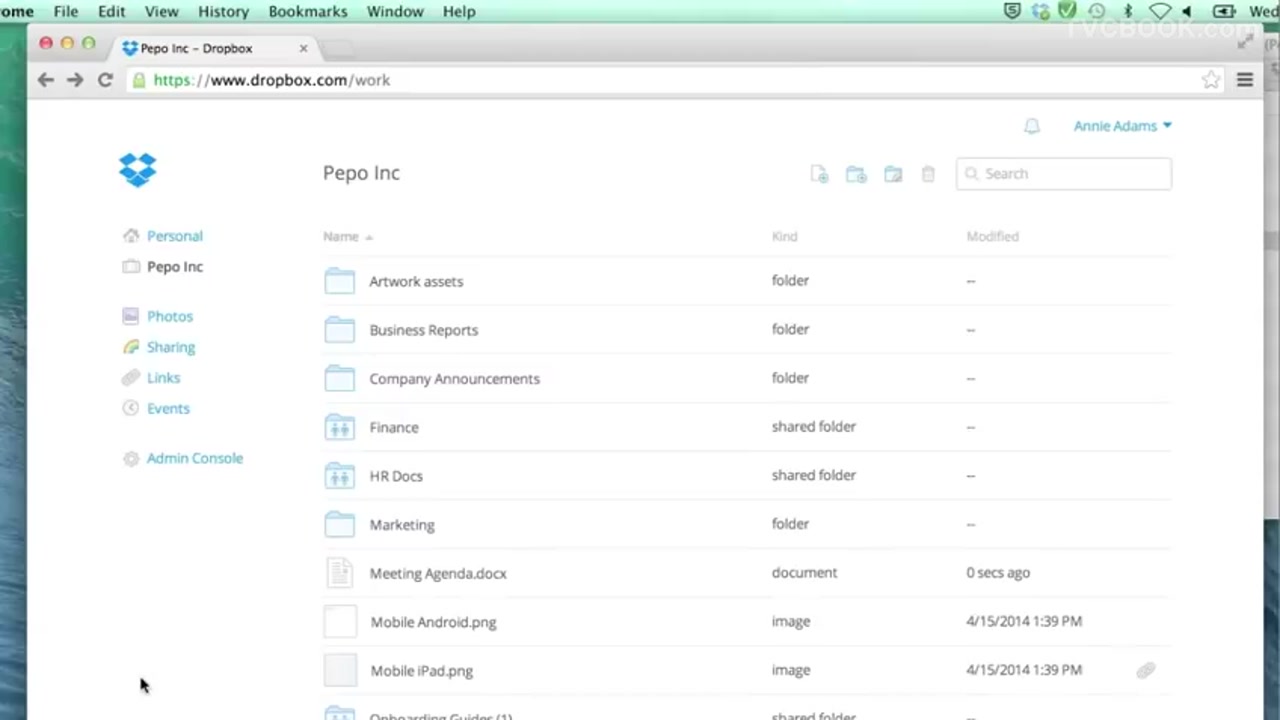Open the Mobile iPad.png file name
Image resolution: width=1280 pixels, height=720 pixels.
[x=421, y=671]
